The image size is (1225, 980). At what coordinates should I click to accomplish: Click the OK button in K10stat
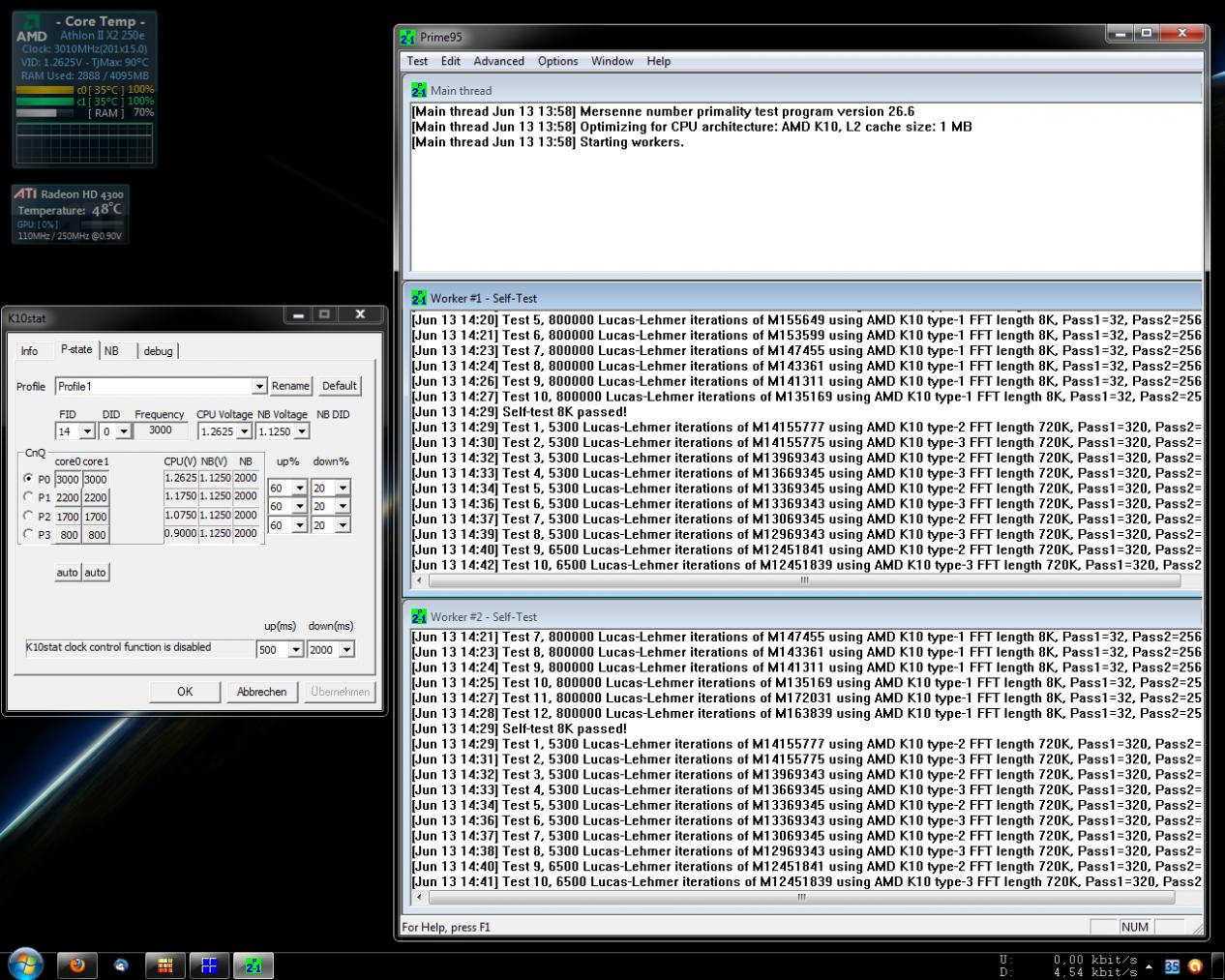[x=185, y=692]
